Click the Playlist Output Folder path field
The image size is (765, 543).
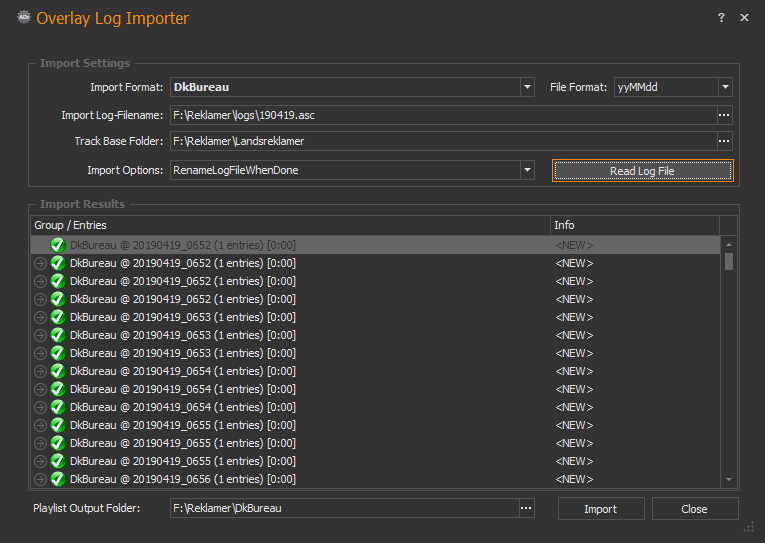[x=344, y=508]
